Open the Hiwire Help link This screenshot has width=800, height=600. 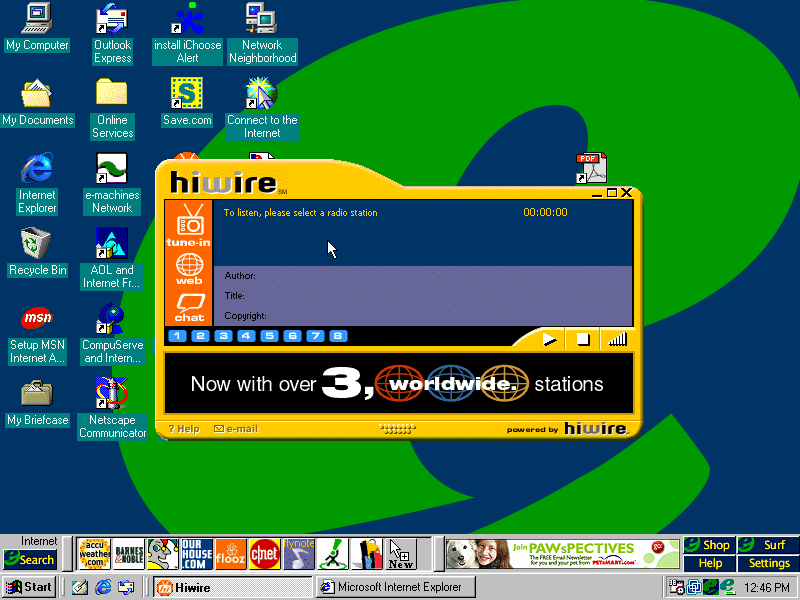click(x=184, y=429)
